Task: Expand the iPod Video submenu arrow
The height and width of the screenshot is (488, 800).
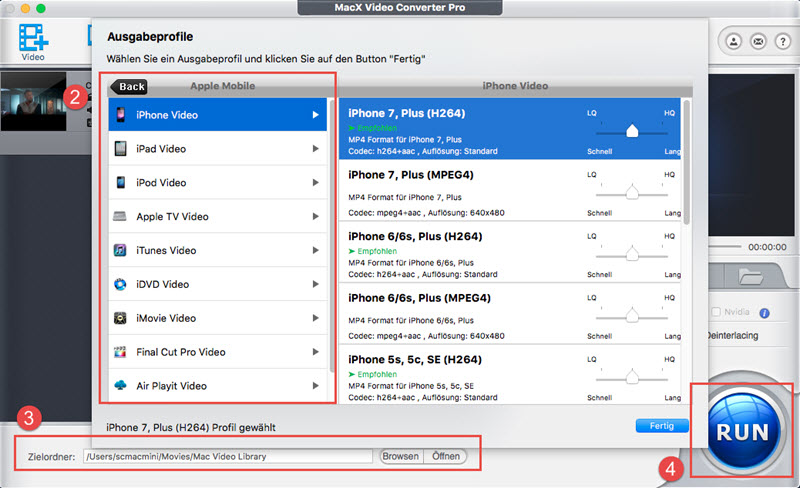Action: point(316,183)
